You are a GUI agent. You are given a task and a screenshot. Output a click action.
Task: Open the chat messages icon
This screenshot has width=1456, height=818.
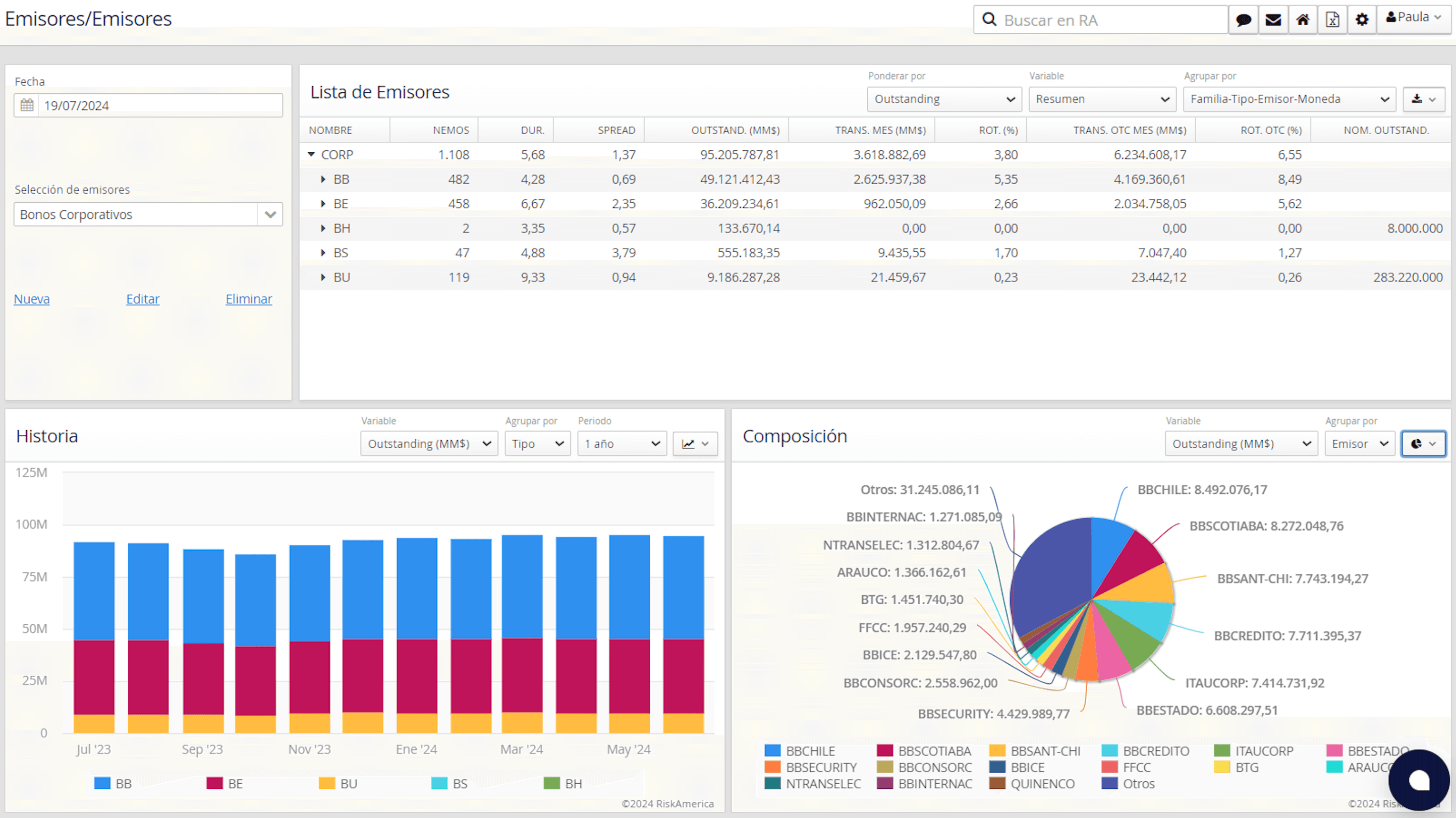[1243, 20]
